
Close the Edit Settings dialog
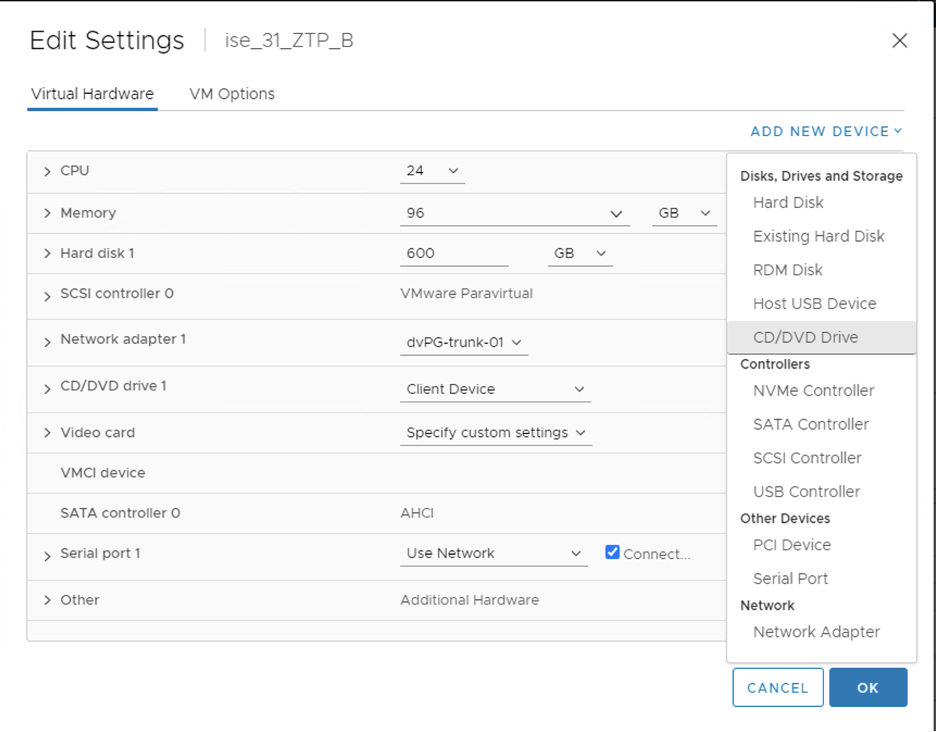[x=899, y=41]
